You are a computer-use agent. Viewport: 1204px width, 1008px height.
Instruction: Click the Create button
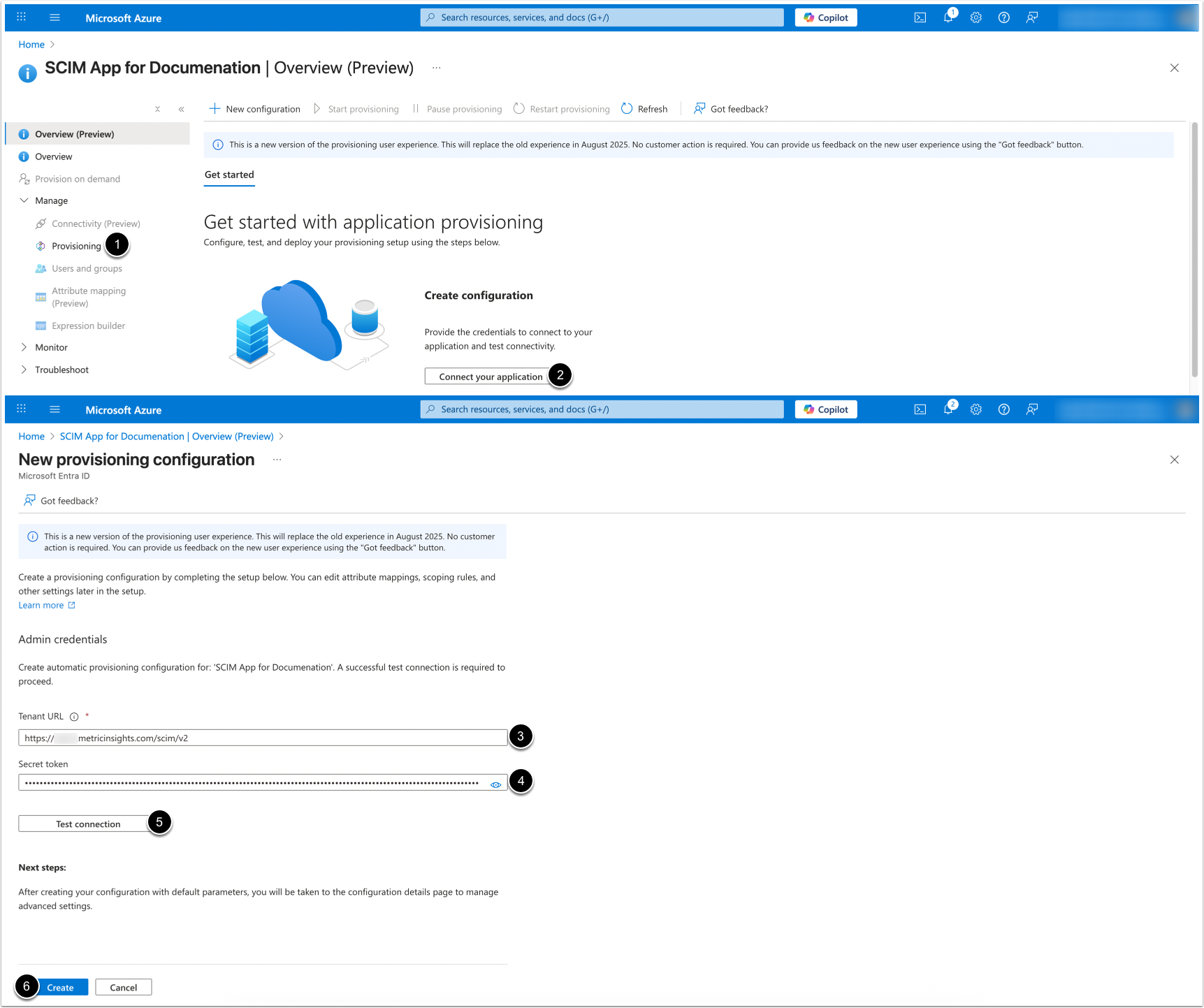(x=60, y=987)
